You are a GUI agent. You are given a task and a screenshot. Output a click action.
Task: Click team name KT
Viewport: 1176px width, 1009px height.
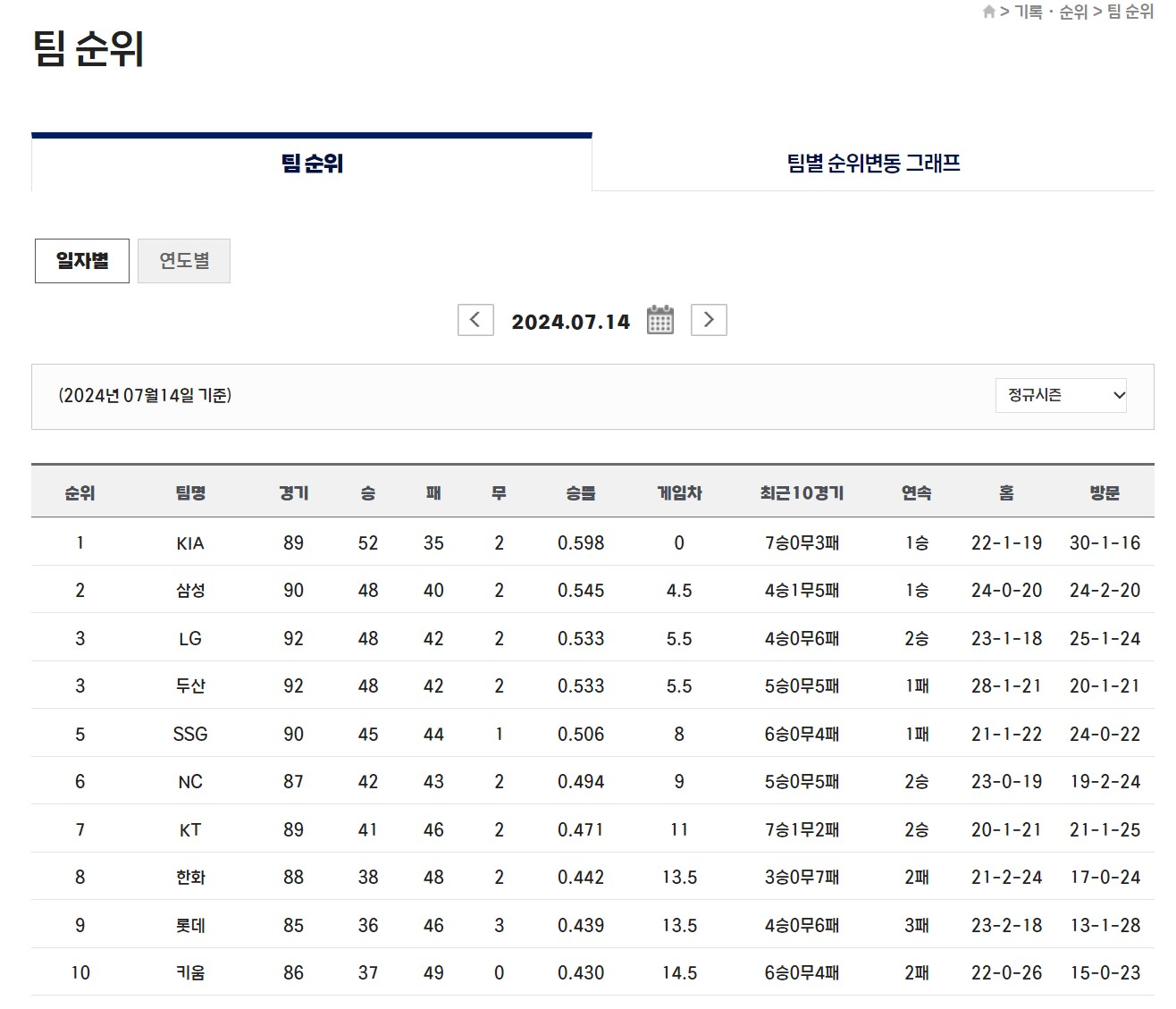190,830
